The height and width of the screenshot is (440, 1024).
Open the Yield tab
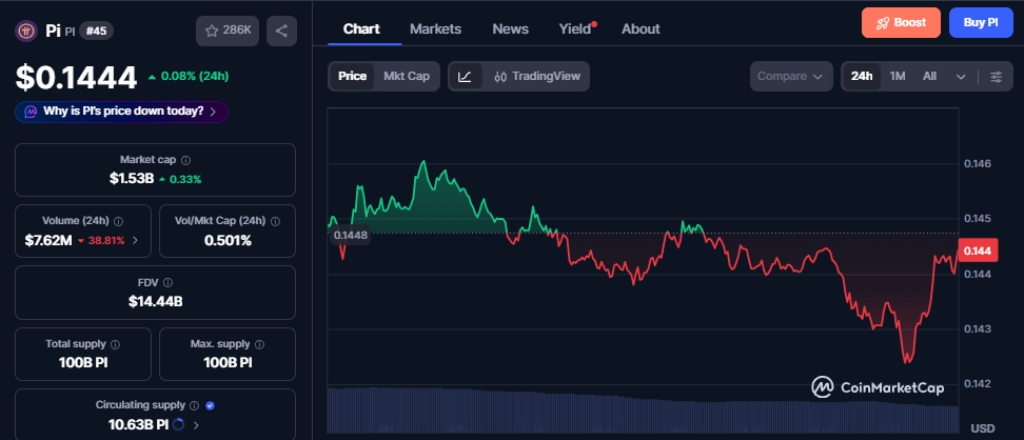[x=577, y=29]
